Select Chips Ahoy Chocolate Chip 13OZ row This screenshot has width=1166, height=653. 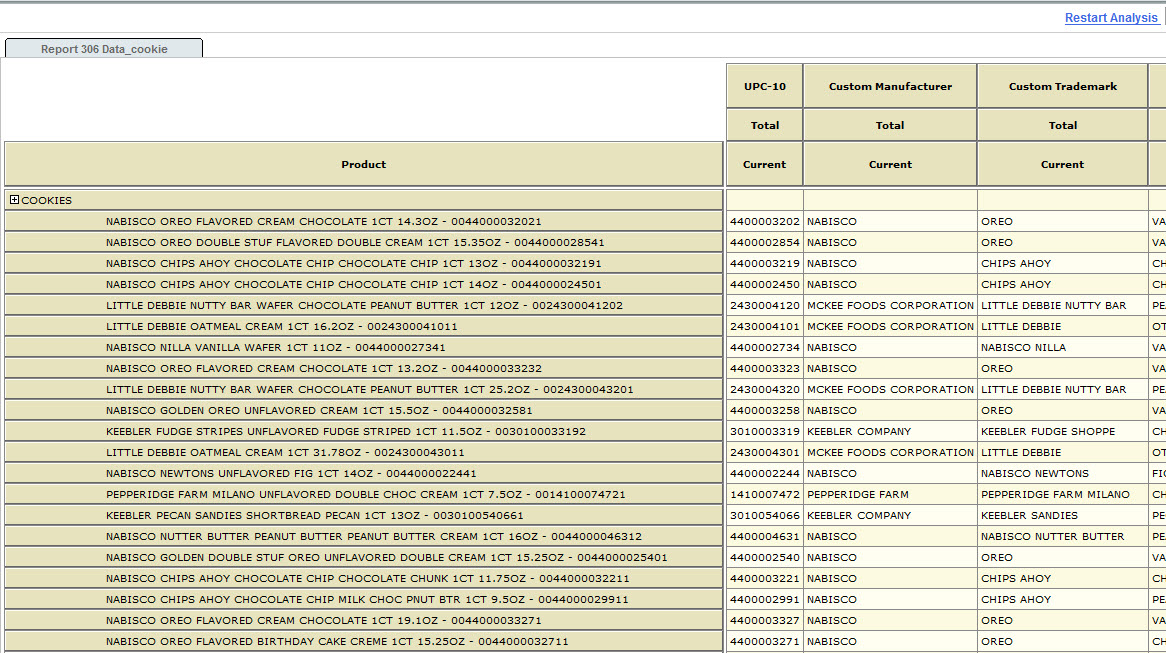click(364, 263)
